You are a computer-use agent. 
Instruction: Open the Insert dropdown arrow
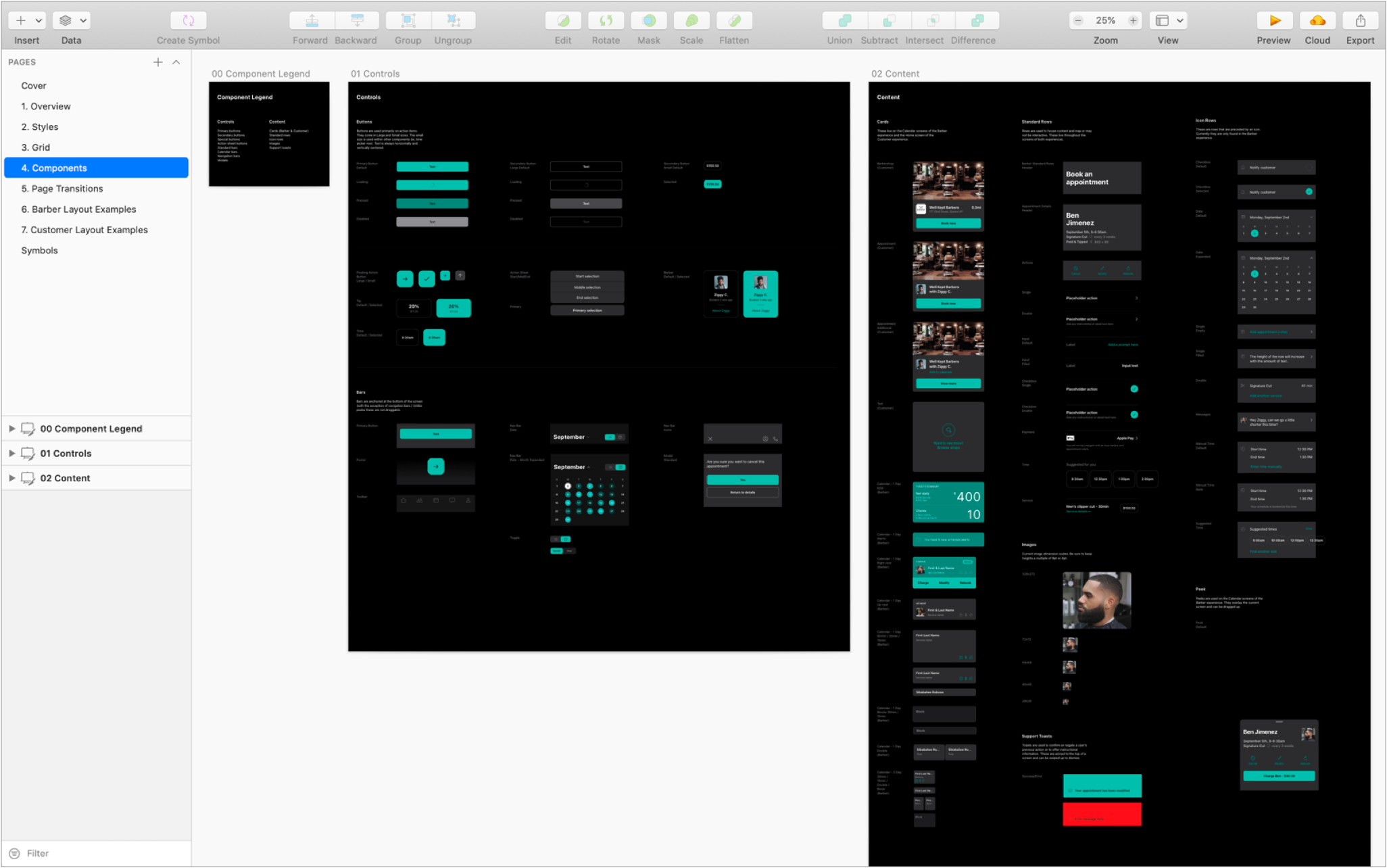[39, 21]
